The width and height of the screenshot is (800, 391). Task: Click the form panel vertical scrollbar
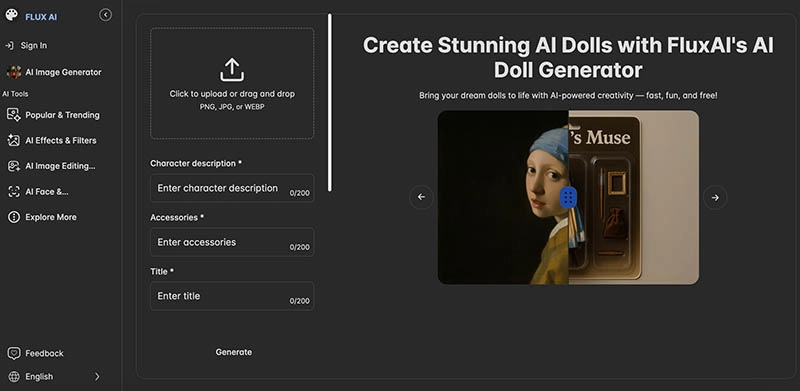point(330,103)
